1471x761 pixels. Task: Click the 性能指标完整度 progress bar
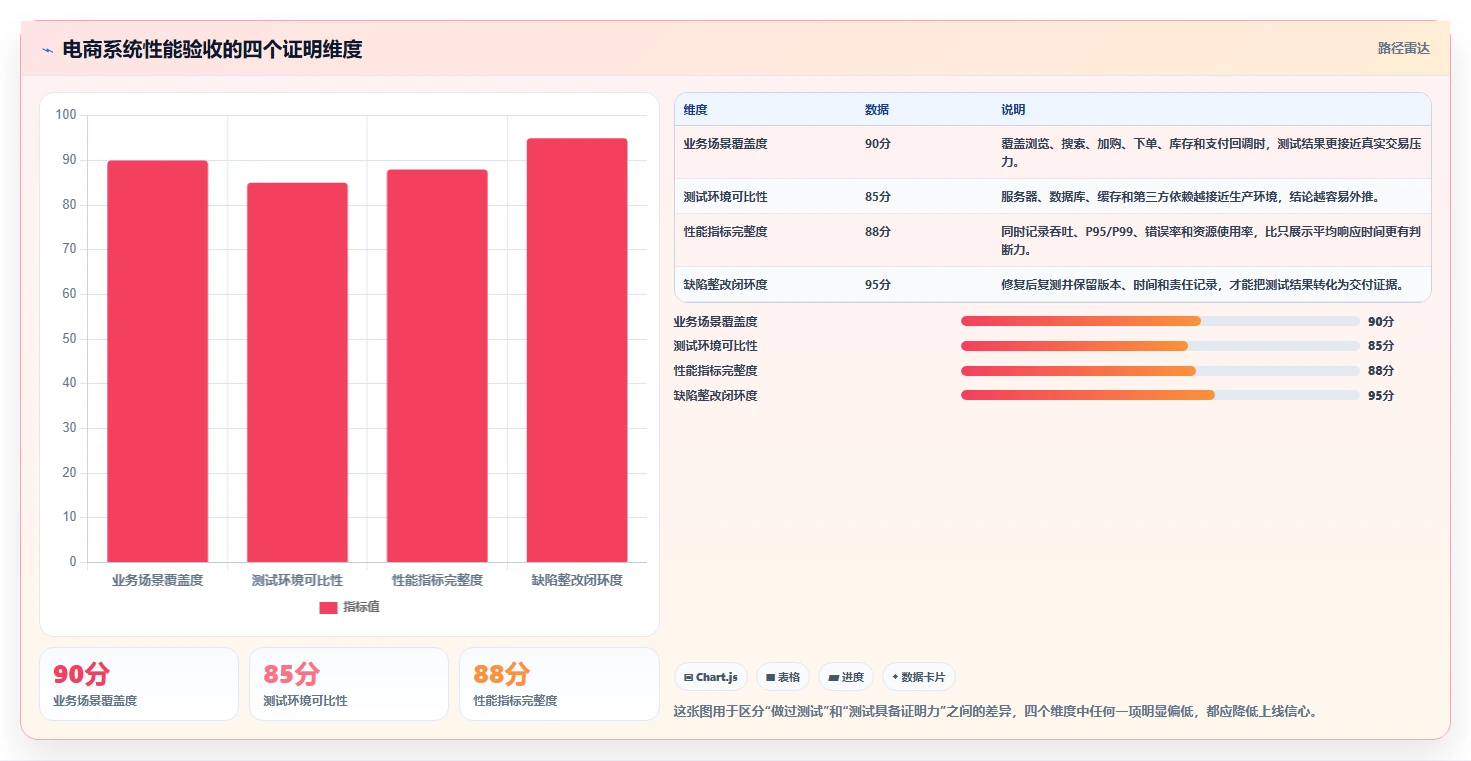(x=1160, y=371)
